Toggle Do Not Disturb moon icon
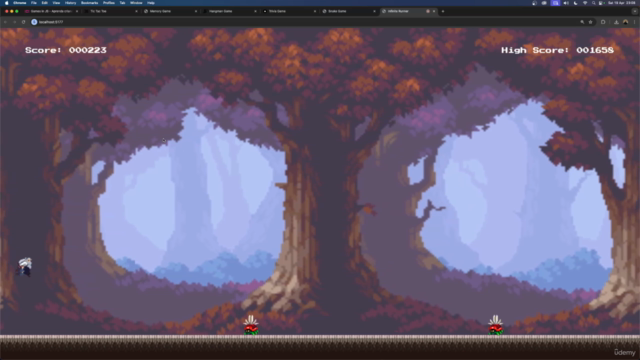Viewport: 640px width, 360px height. click(x=576, y=3)
